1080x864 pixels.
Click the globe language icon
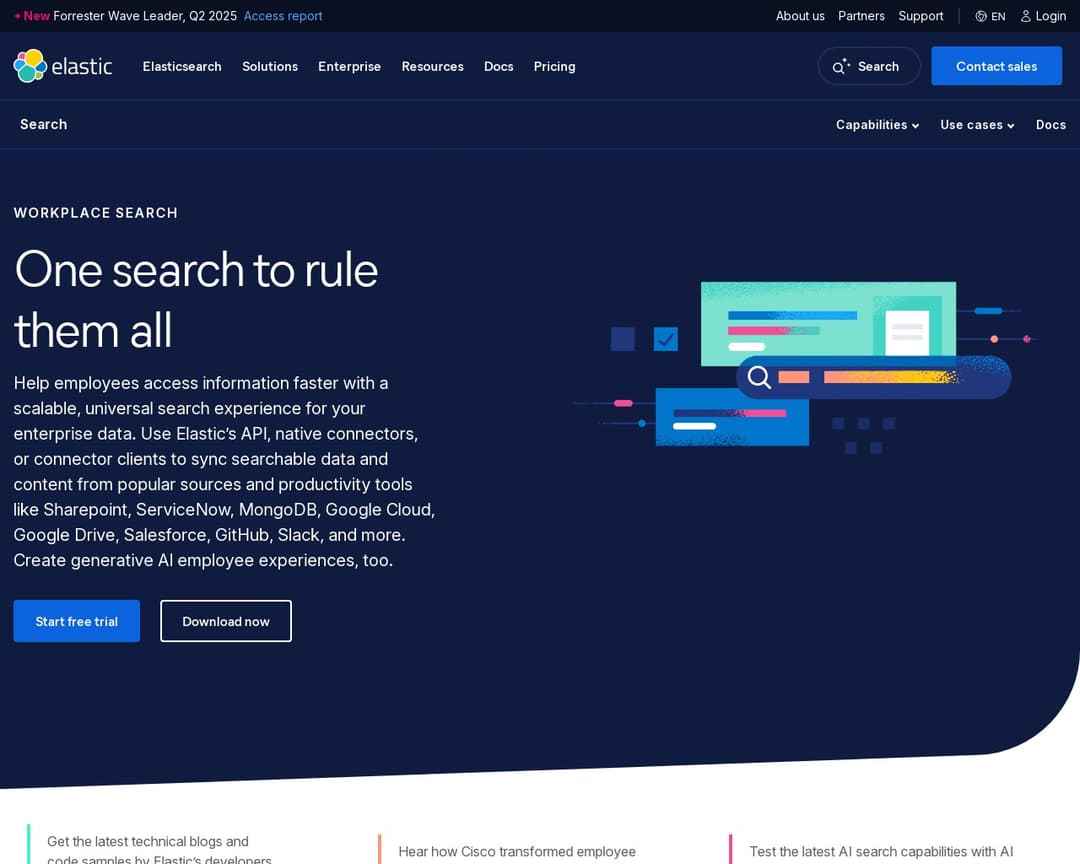(x=981, y=16)
